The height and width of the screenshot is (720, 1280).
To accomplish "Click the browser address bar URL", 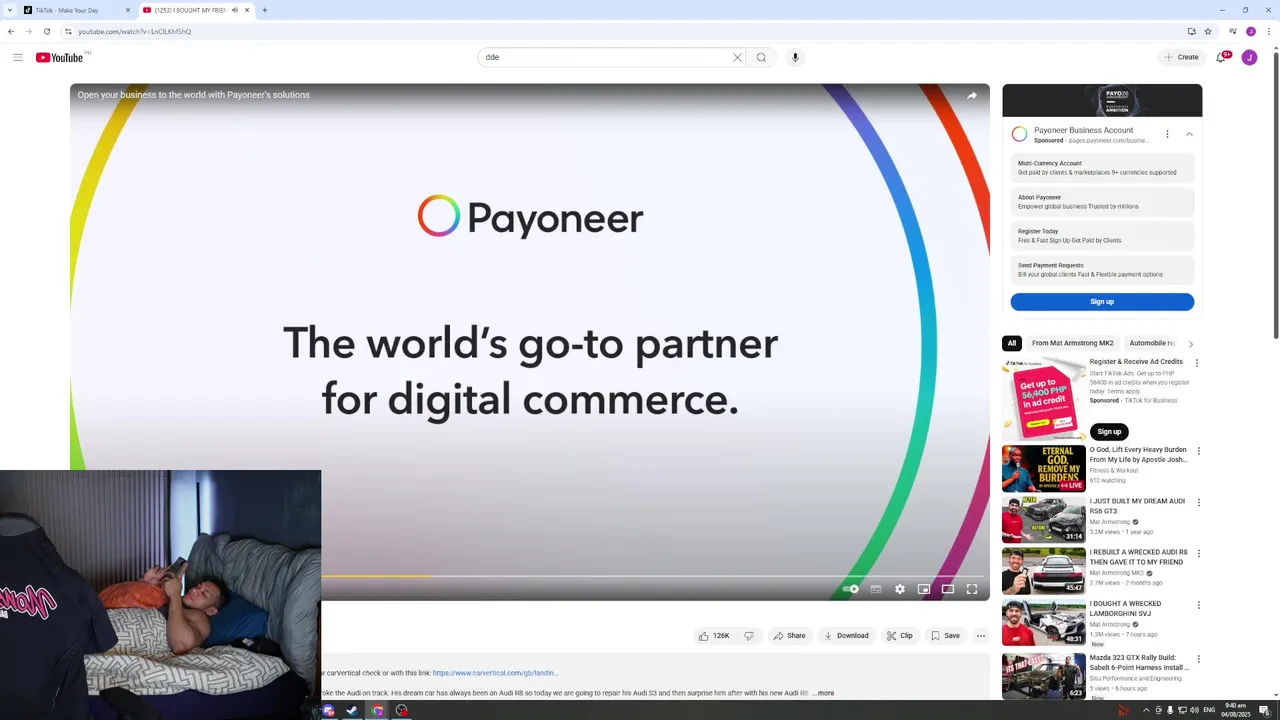I will click(134, 31).
